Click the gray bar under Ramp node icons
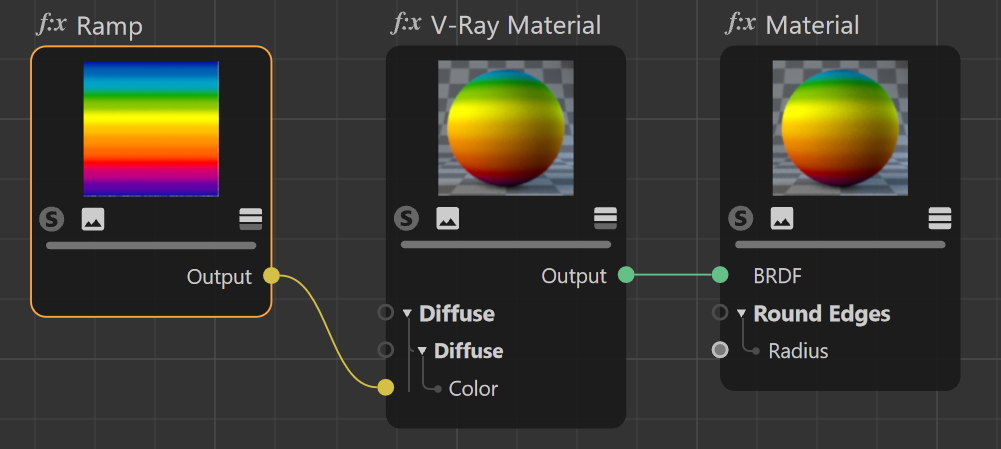1001x449 pixels. [x=151, y=245]
